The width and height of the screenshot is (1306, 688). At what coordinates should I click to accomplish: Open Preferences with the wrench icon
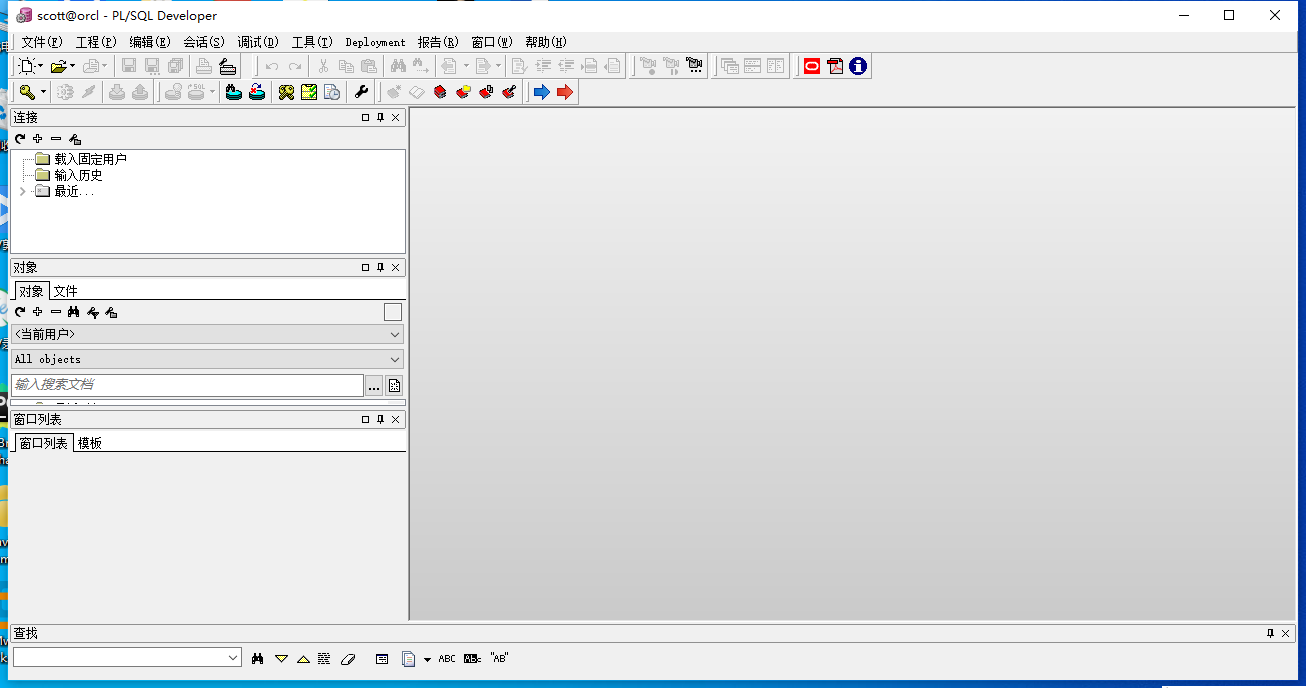(362, 93)
